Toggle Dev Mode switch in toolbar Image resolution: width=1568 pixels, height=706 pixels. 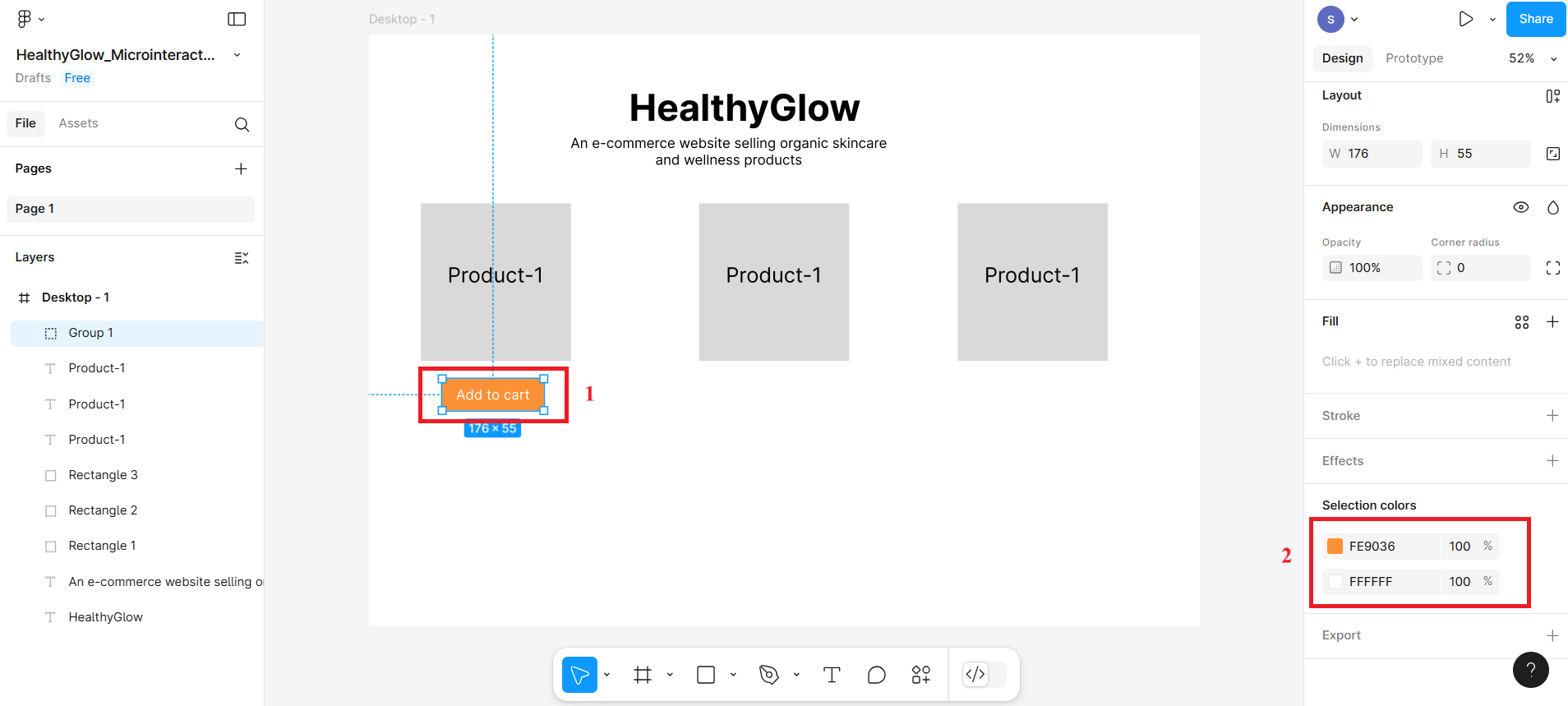point(985,675)
